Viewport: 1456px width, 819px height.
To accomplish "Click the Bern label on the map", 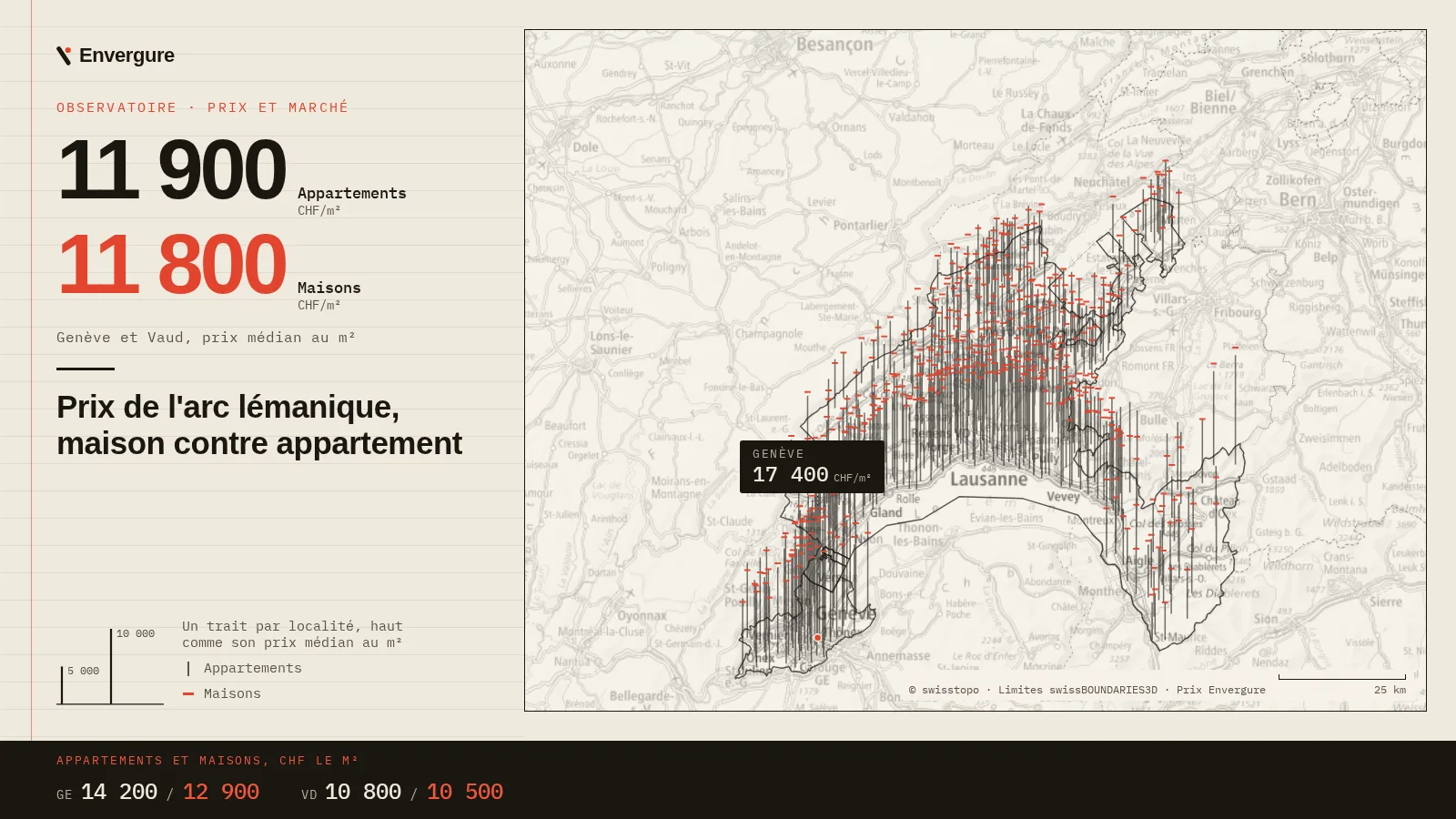I will (1298, 199).
